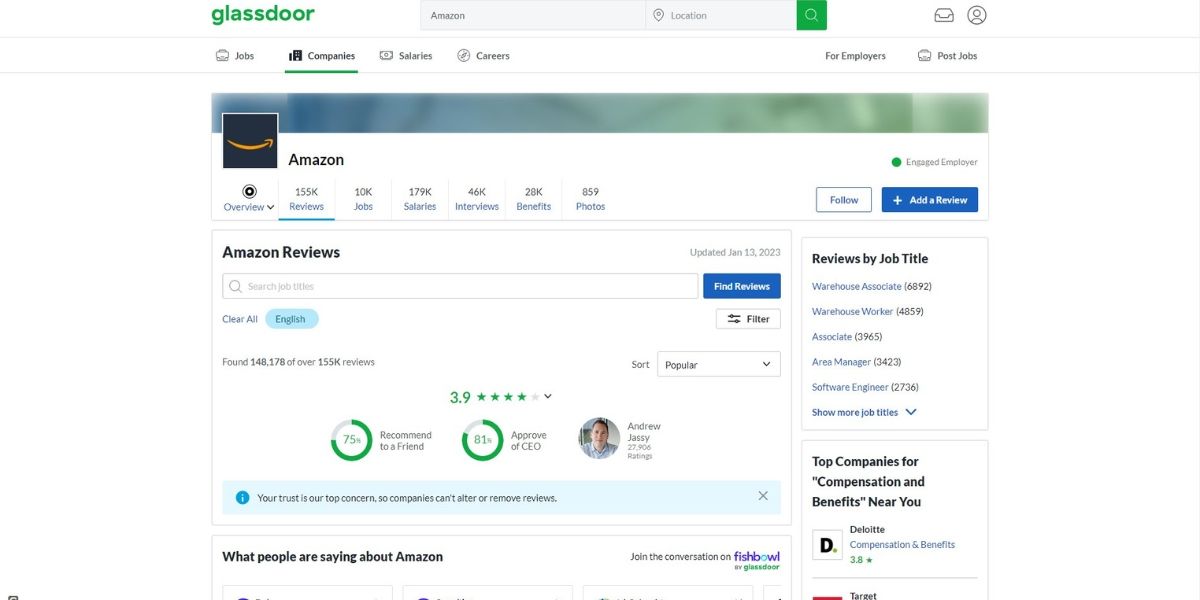Follow the Amazon company
Viewport: 1200px width, 600px height.
[843, 200]
